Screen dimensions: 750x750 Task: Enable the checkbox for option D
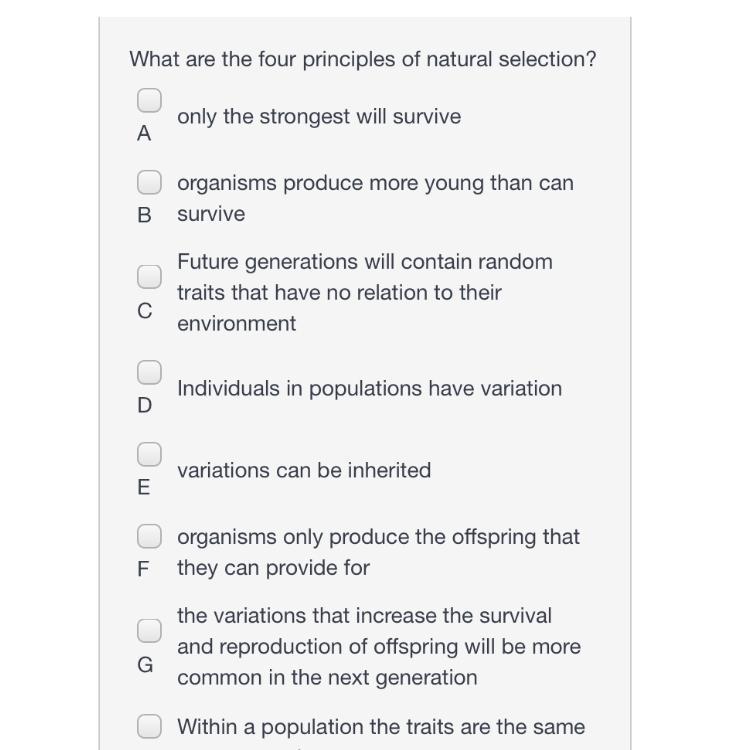click(149, 371)
